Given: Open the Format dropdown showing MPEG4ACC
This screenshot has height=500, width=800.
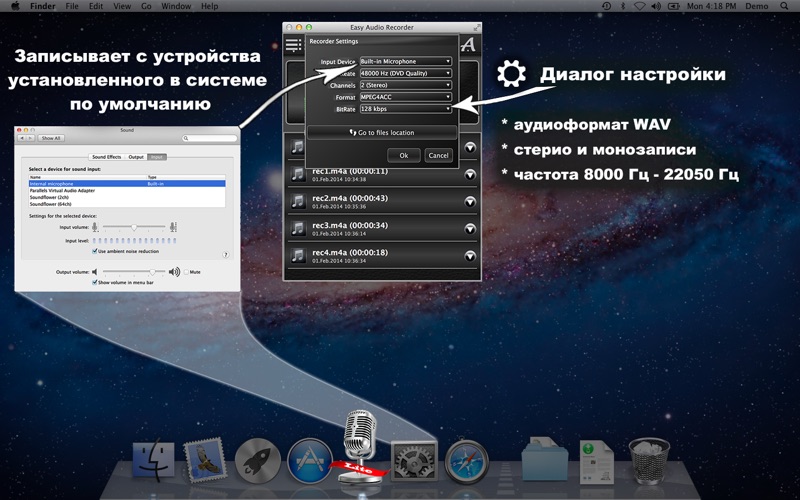Looking at the screenshot, I should (x=406, y=96).
